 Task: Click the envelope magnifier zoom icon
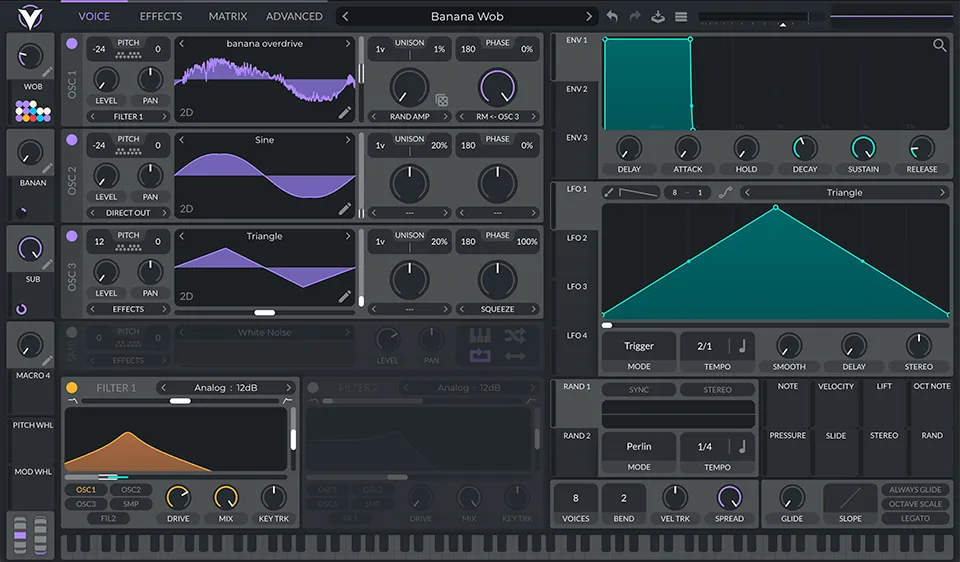click(939, 45)
